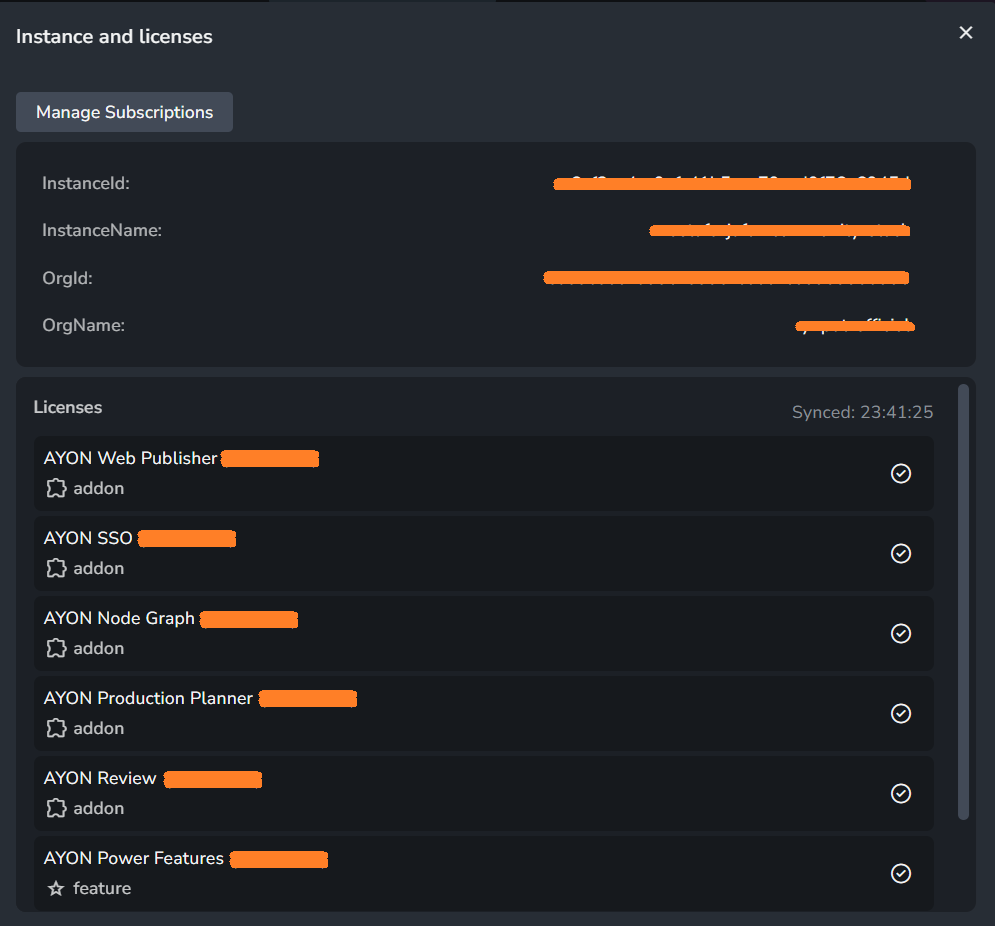995x926 pixels.
Task: Click the addon puzzle icon under AYON Web Publisher
Action: [56, 488]
